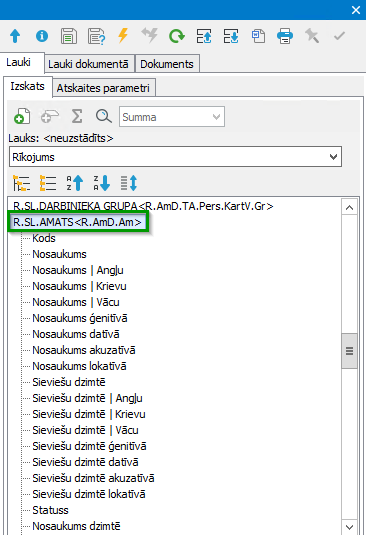Select the R.SL.DARBINIEKA GRUPA tree node
The width and height of the screenshot is (366, 535).
click(x=143, y=206)
